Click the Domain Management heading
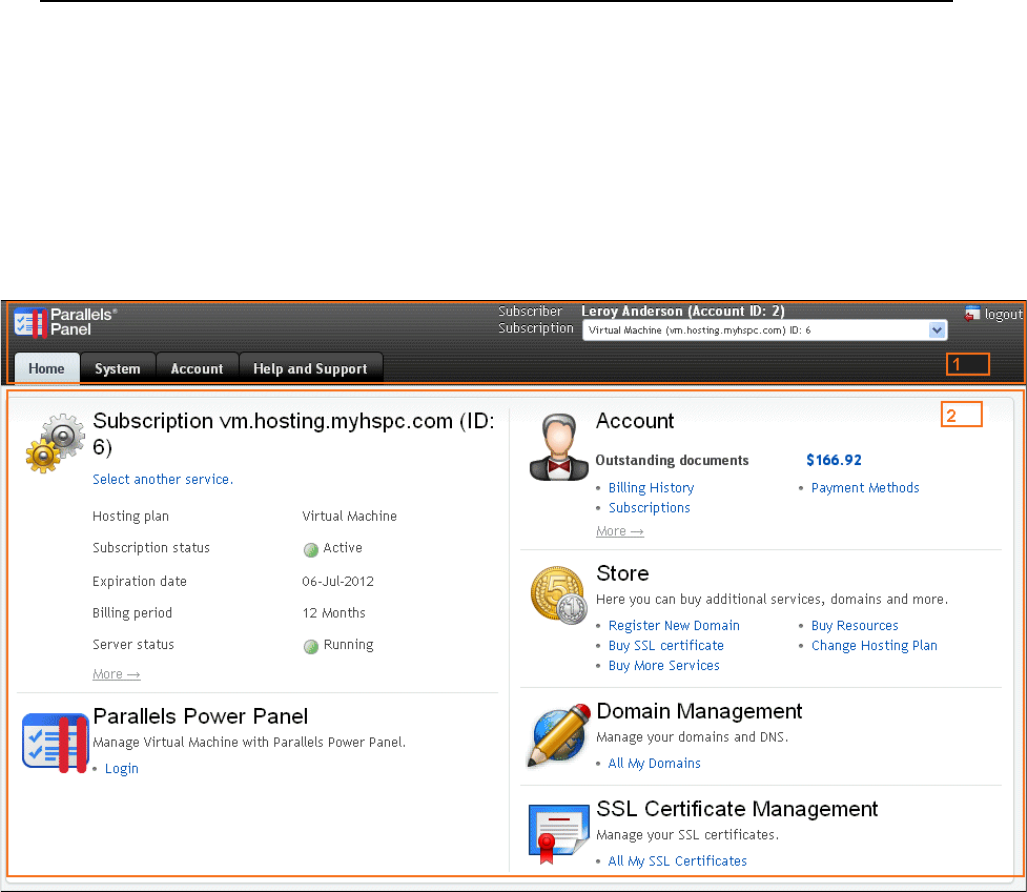Screen dimensions: 1027x892 point(699,711)
